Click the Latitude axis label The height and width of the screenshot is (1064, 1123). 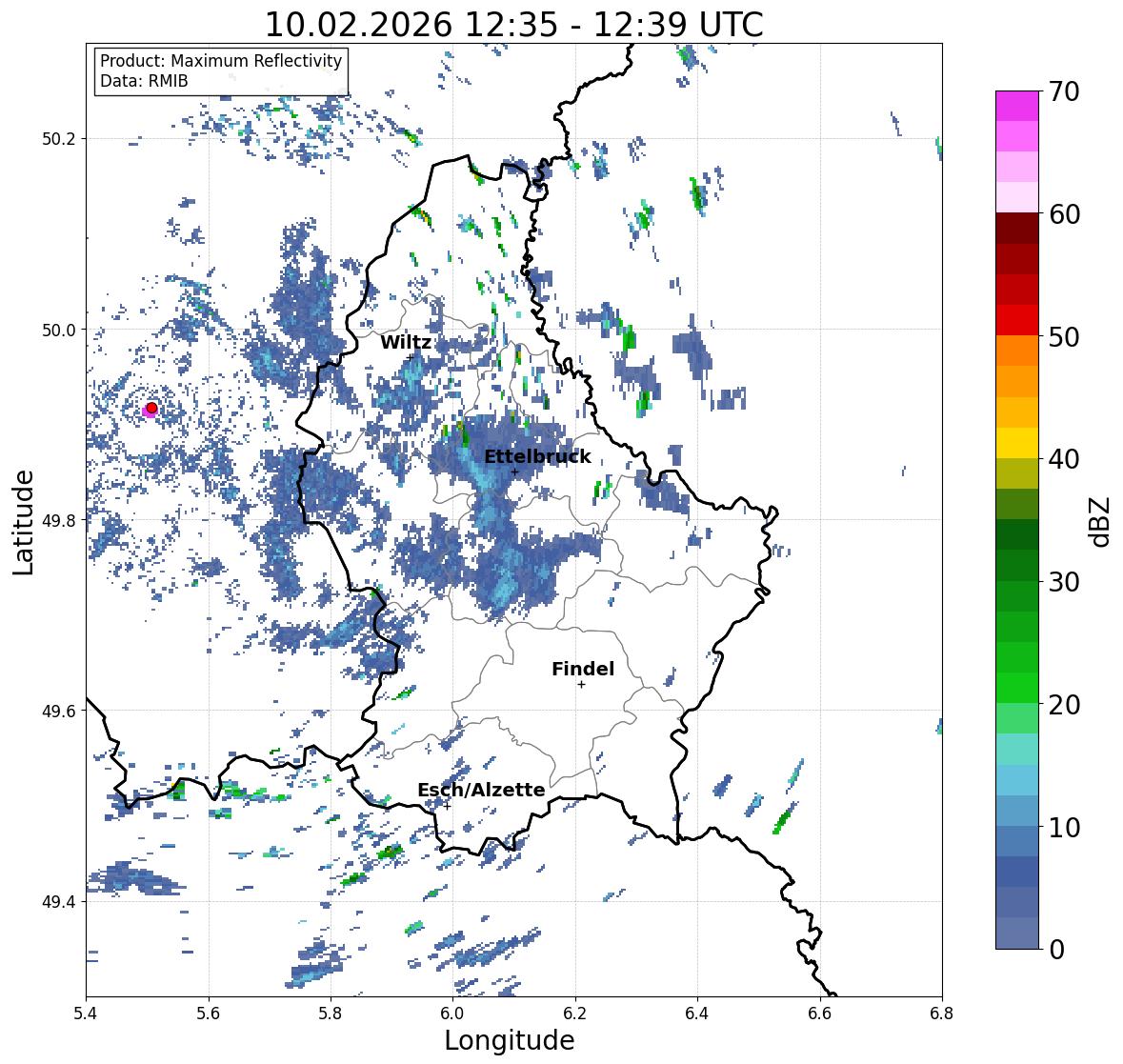23,522
